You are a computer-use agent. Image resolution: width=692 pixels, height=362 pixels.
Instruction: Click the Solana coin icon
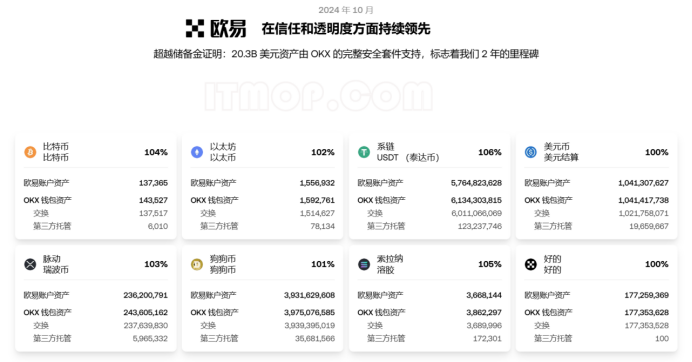click(x=364, y=264)
